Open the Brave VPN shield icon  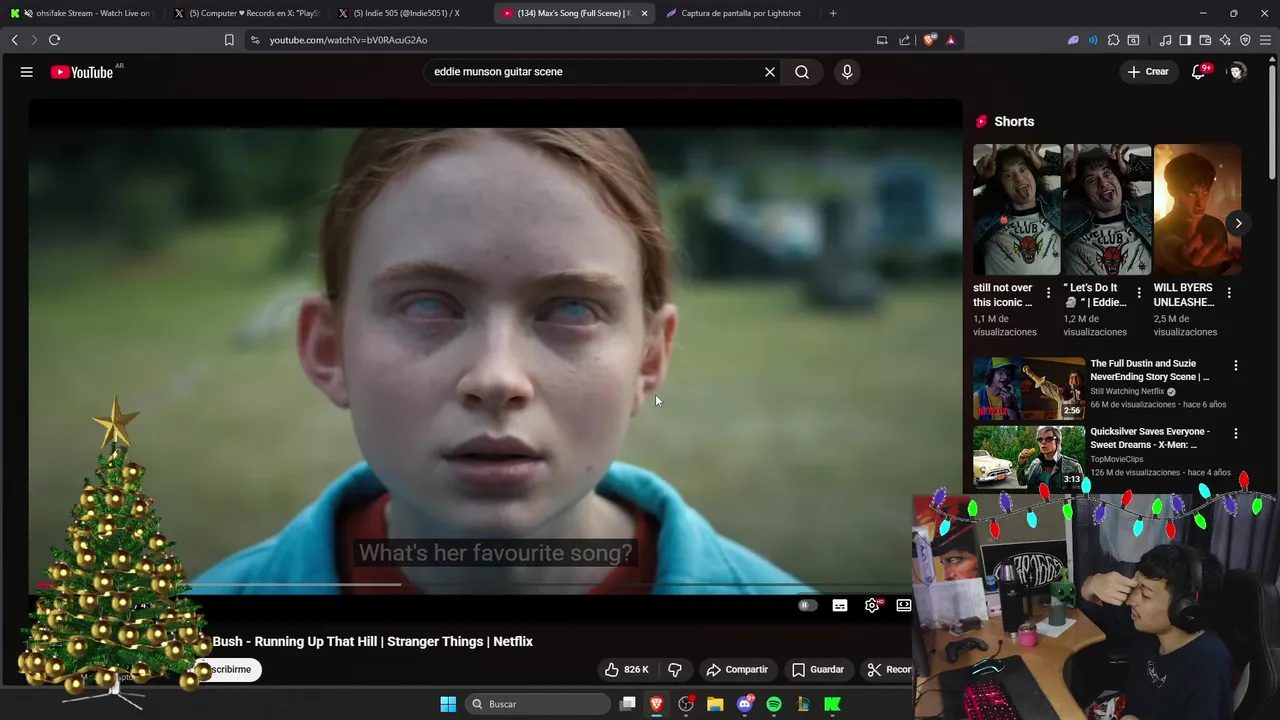(x=1245, y=40)
